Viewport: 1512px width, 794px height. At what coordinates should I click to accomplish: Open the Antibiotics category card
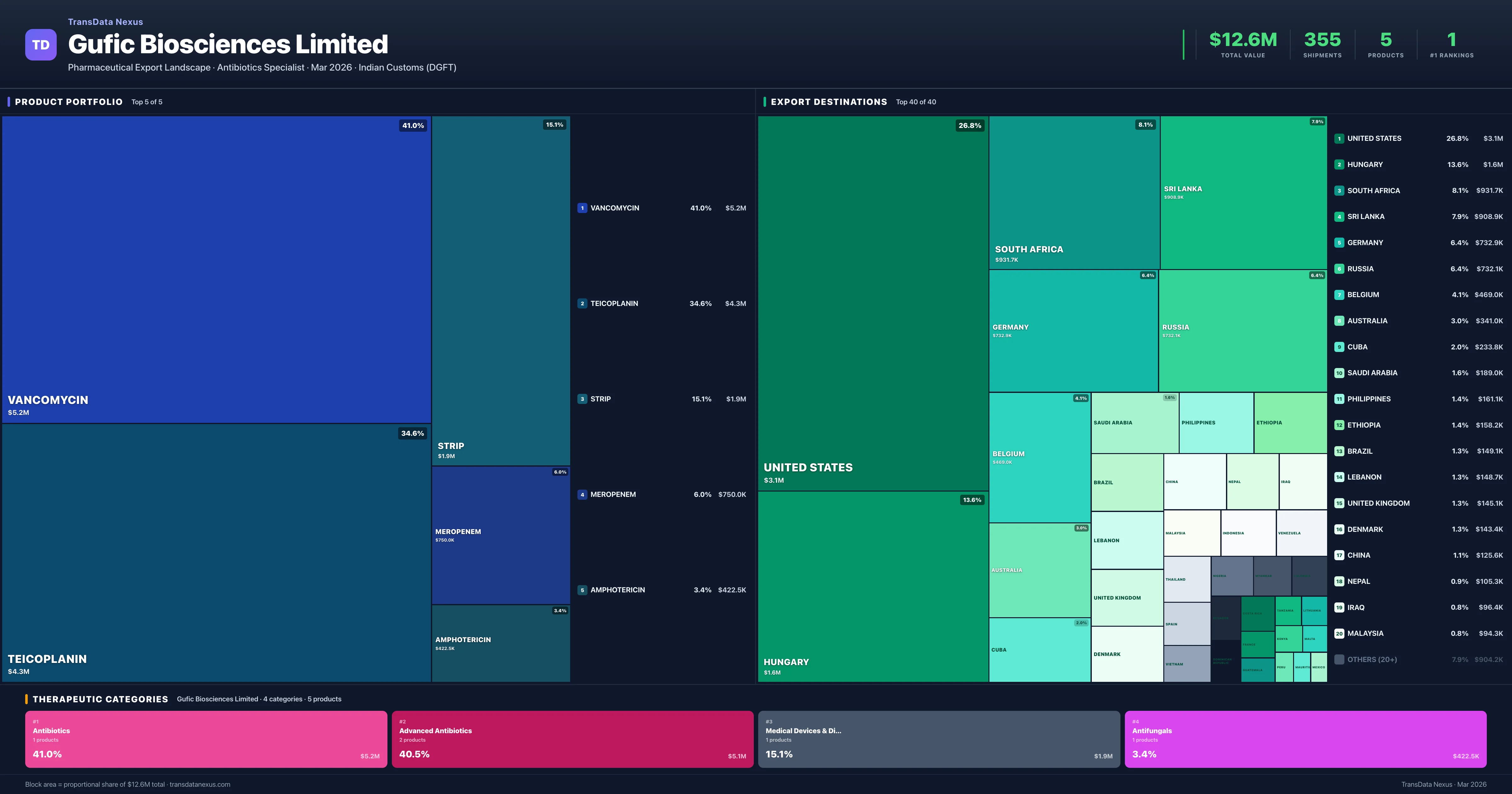click(206, 739)
